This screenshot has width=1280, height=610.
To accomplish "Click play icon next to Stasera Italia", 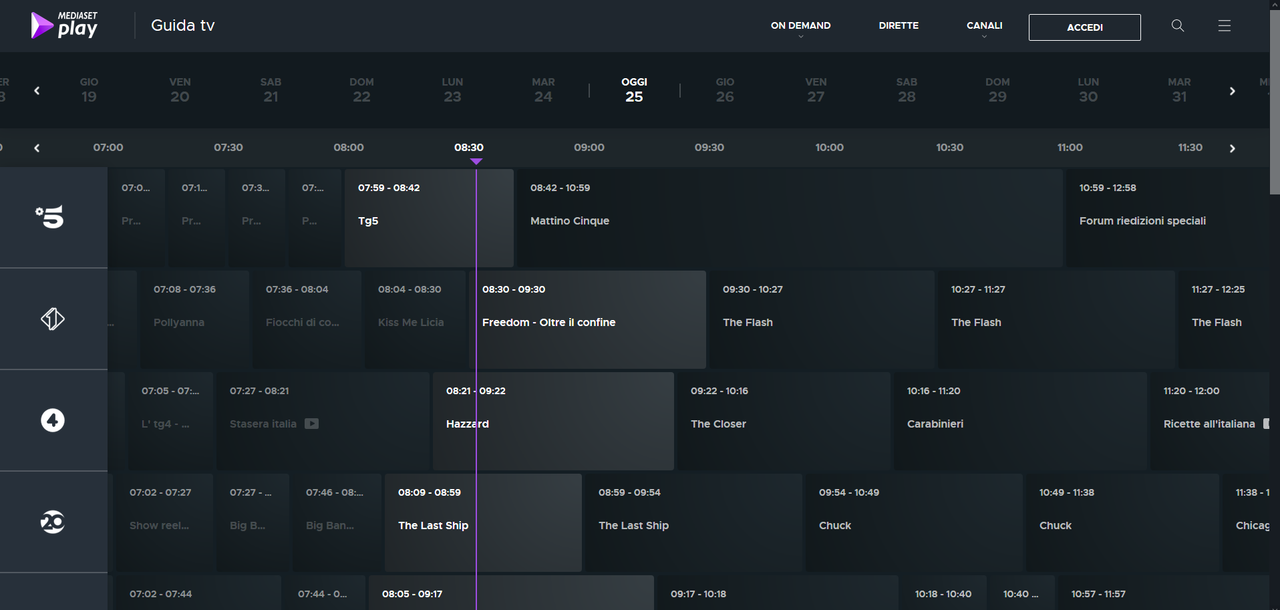I will click(312, 424).
